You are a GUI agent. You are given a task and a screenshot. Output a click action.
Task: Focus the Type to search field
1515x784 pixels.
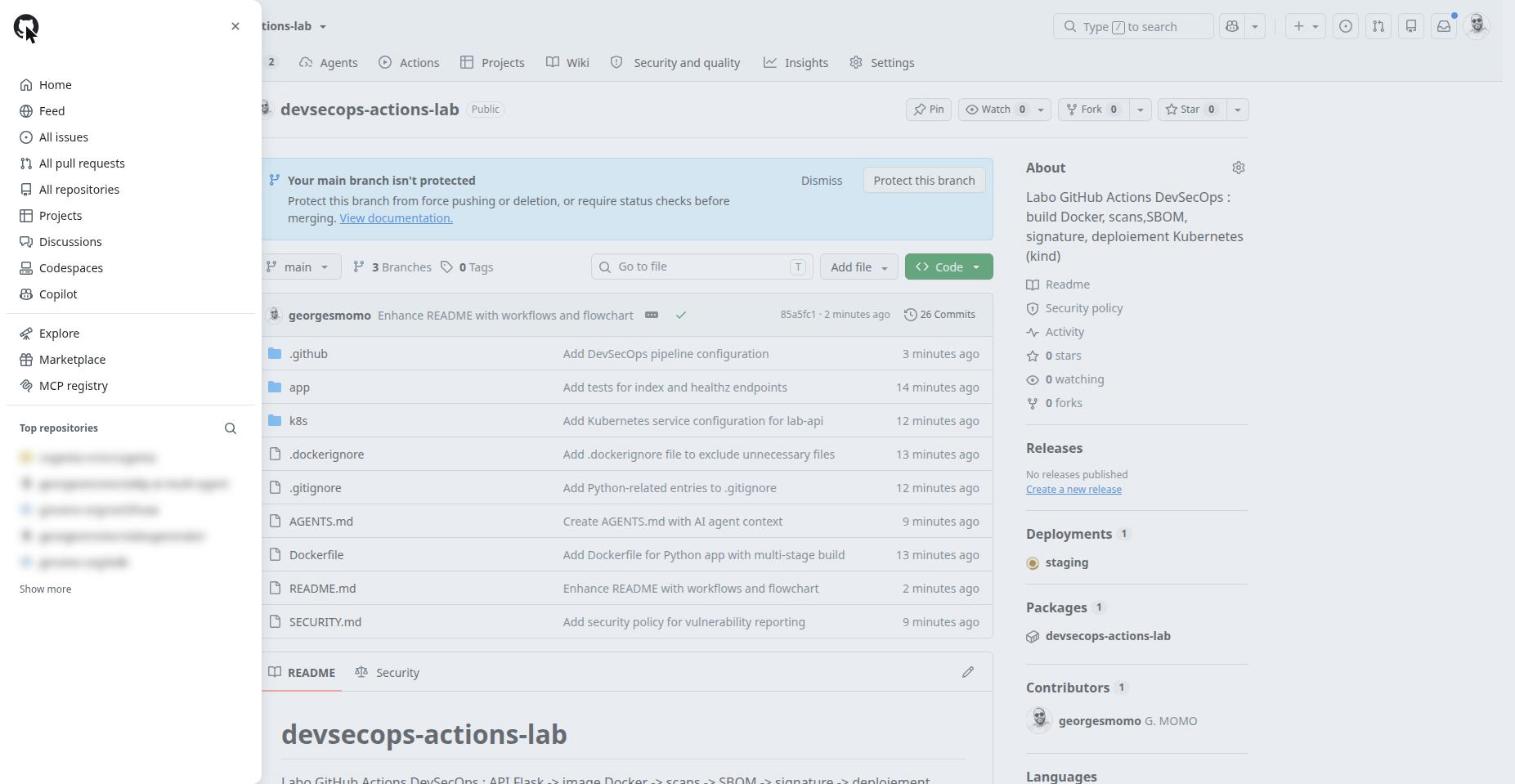[1133, 26]
